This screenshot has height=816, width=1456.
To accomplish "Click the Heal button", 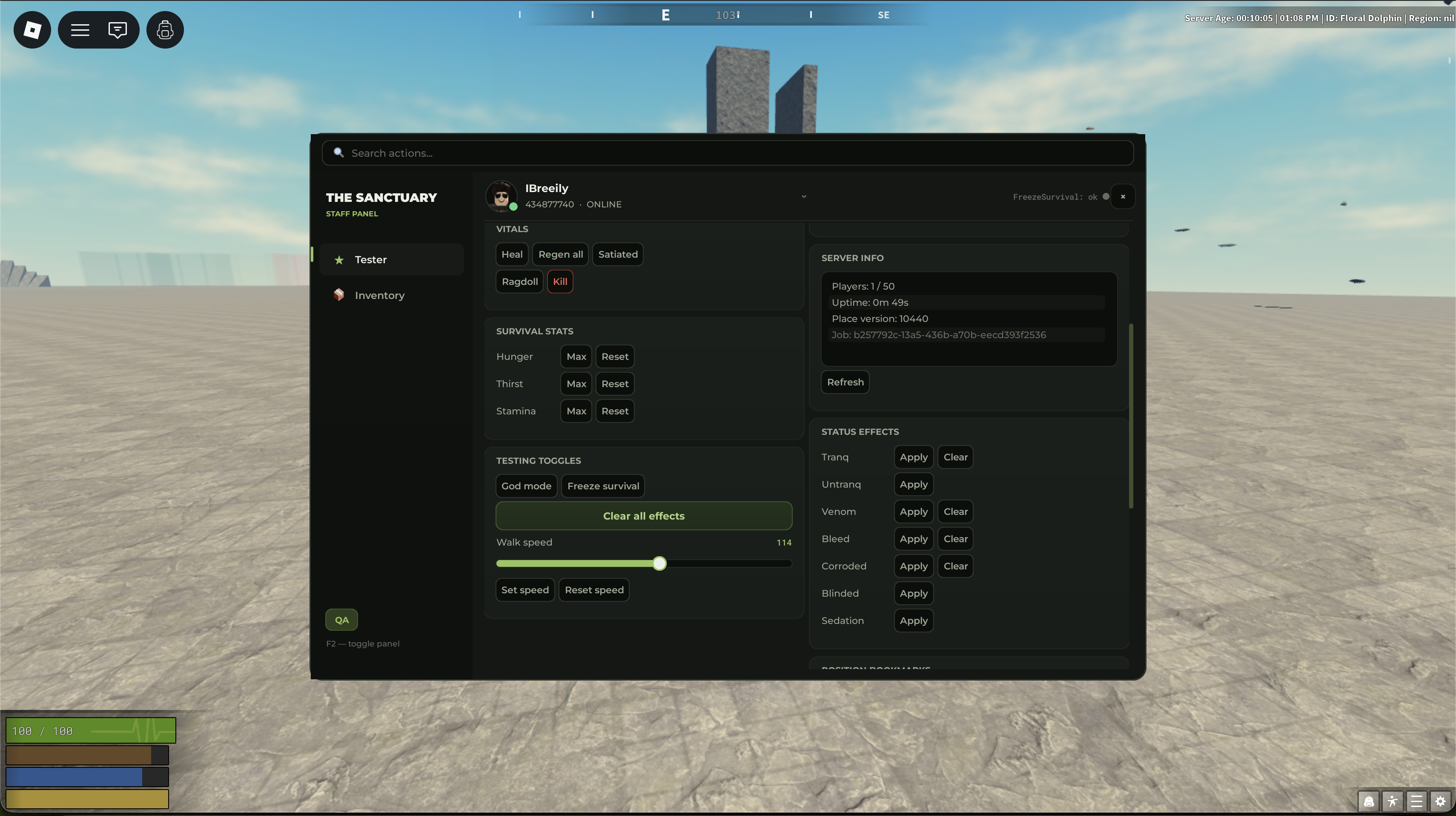I will click(x=512, y=255).
